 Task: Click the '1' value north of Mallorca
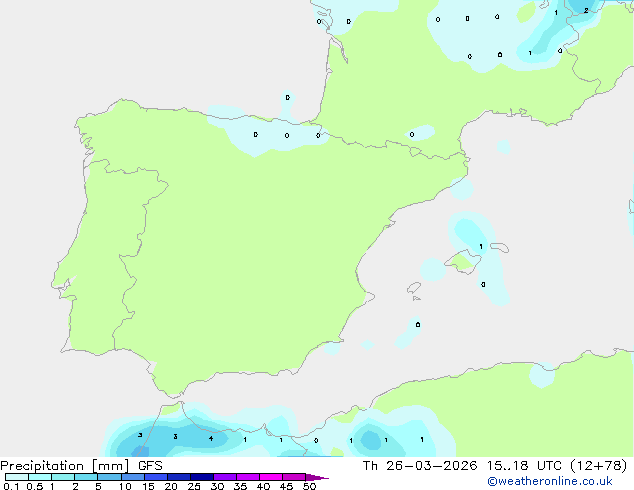pyautogui.click(x=481, y=247)
